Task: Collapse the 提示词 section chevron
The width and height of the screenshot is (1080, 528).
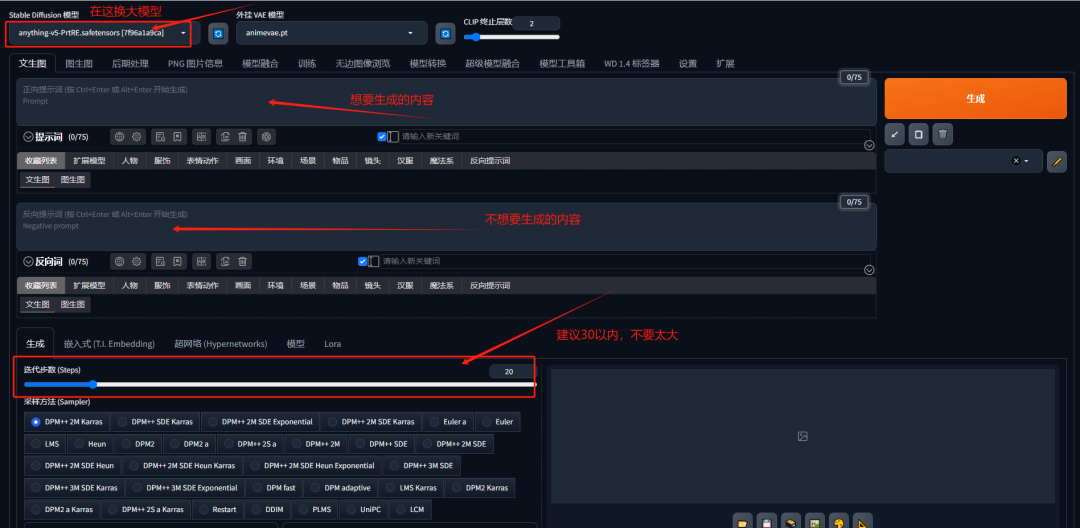Action: click(x=28, y=137)
